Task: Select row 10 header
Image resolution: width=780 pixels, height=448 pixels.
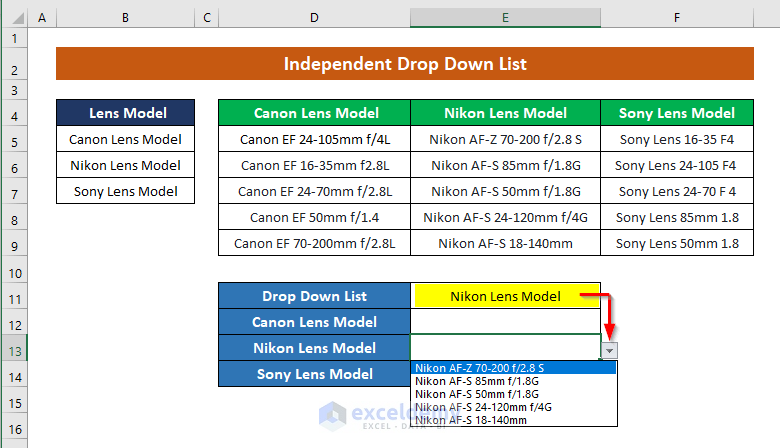Action: (x=14, y=269)
